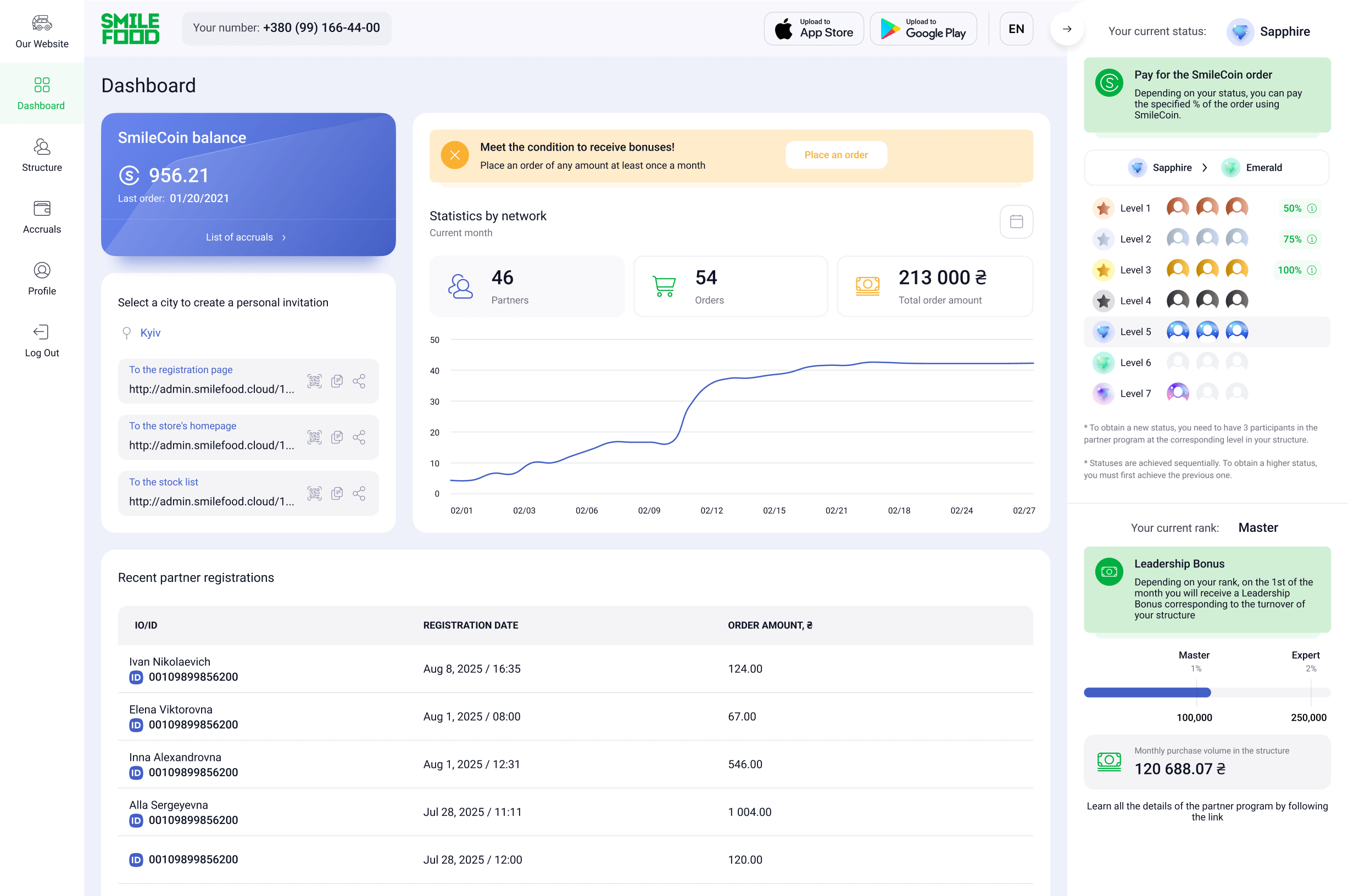Viewport: 1348px width, 896px height.
Task: Open the Accruals section
Action: coord(42,216)
